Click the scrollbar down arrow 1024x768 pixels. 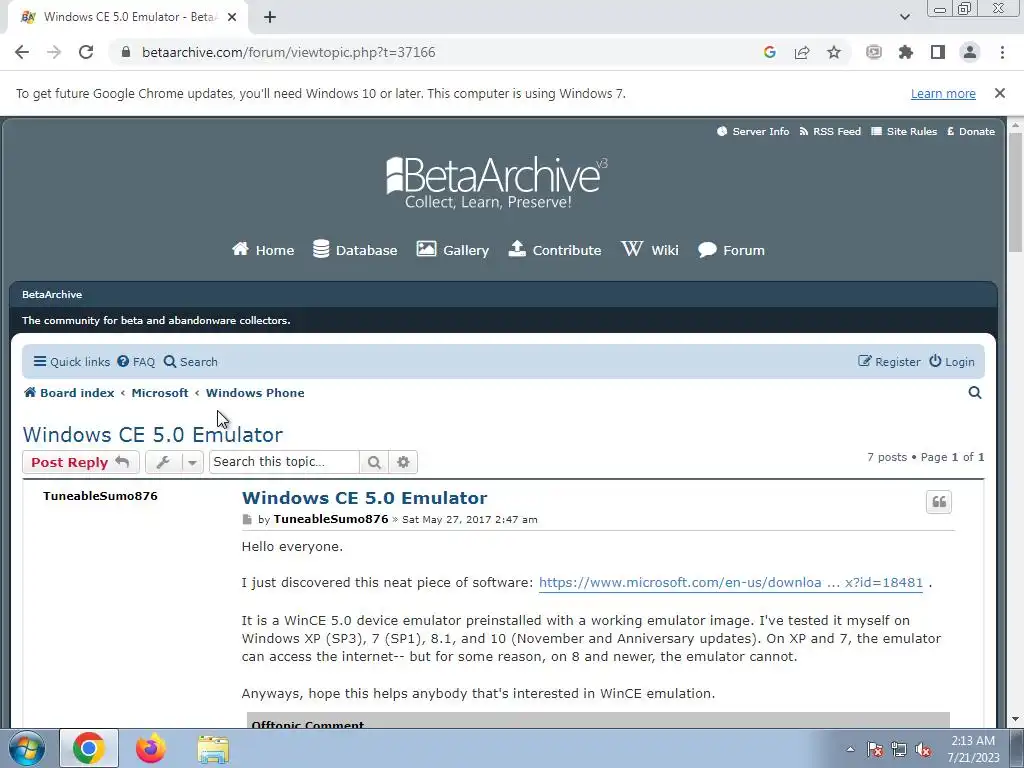[x=1015, y=719]
